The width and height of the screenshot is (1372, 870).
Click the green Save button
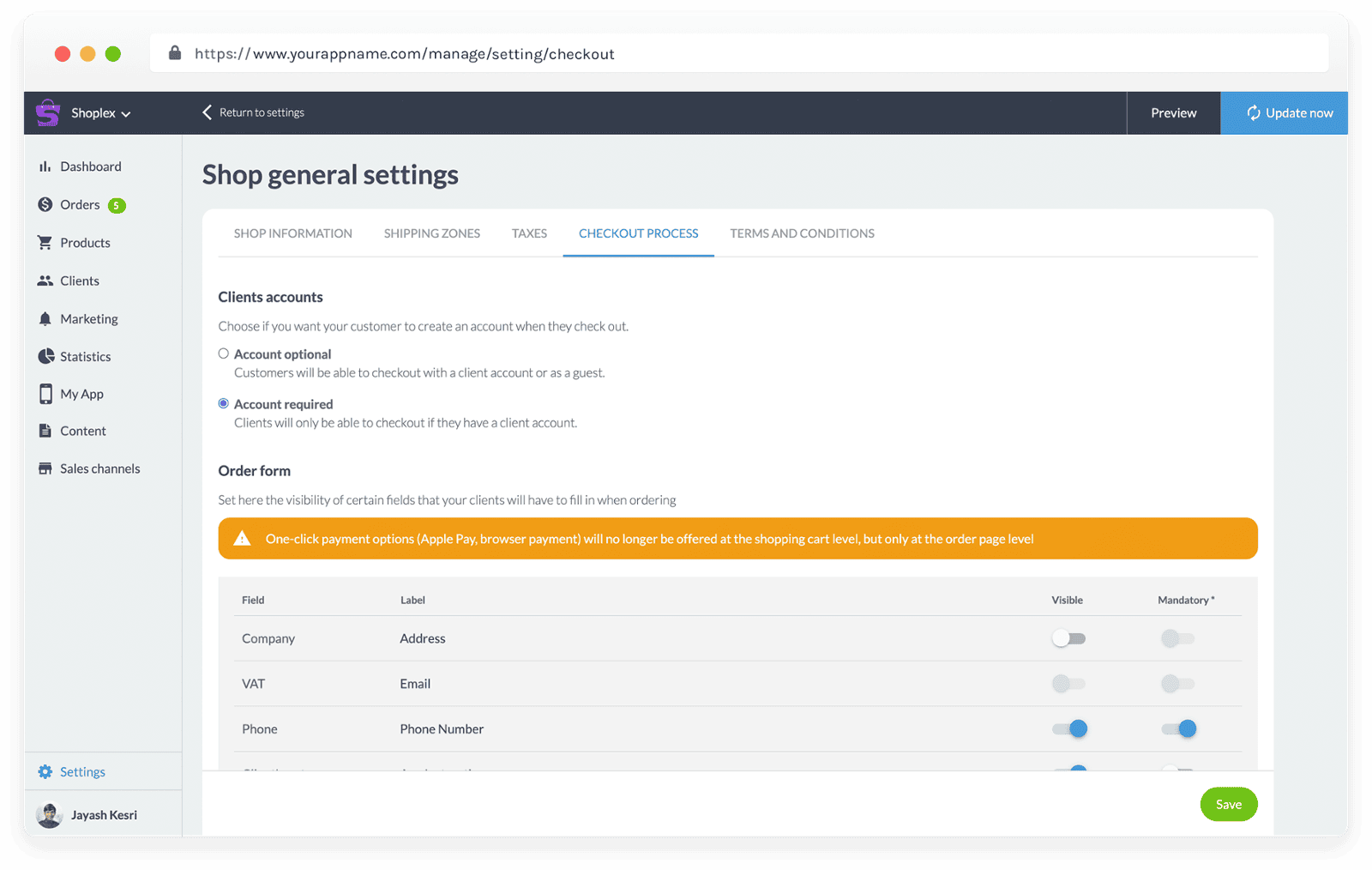tap(1228, 804)
